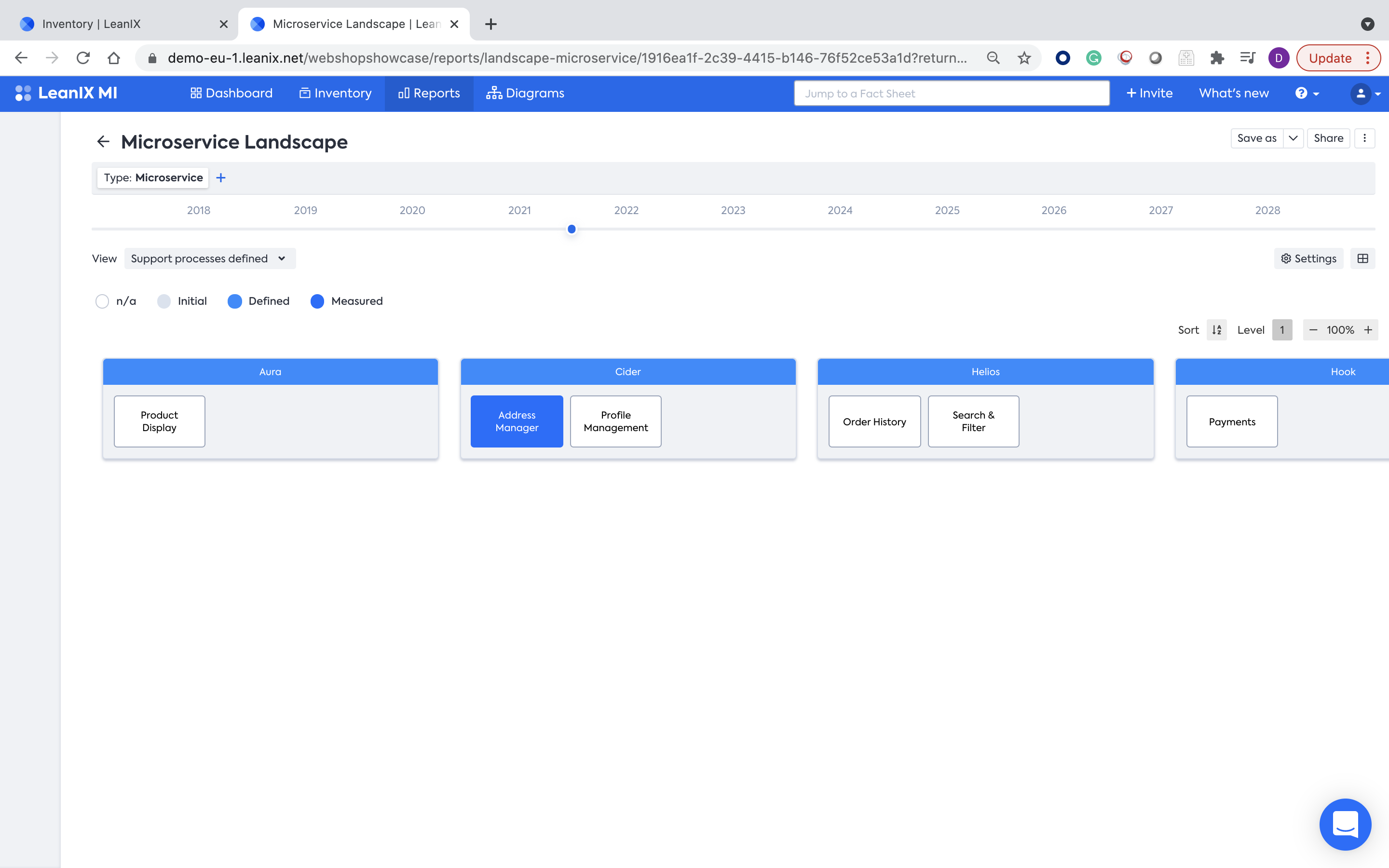
Task: Click the Share button
Action: [x=1328, y=138]
